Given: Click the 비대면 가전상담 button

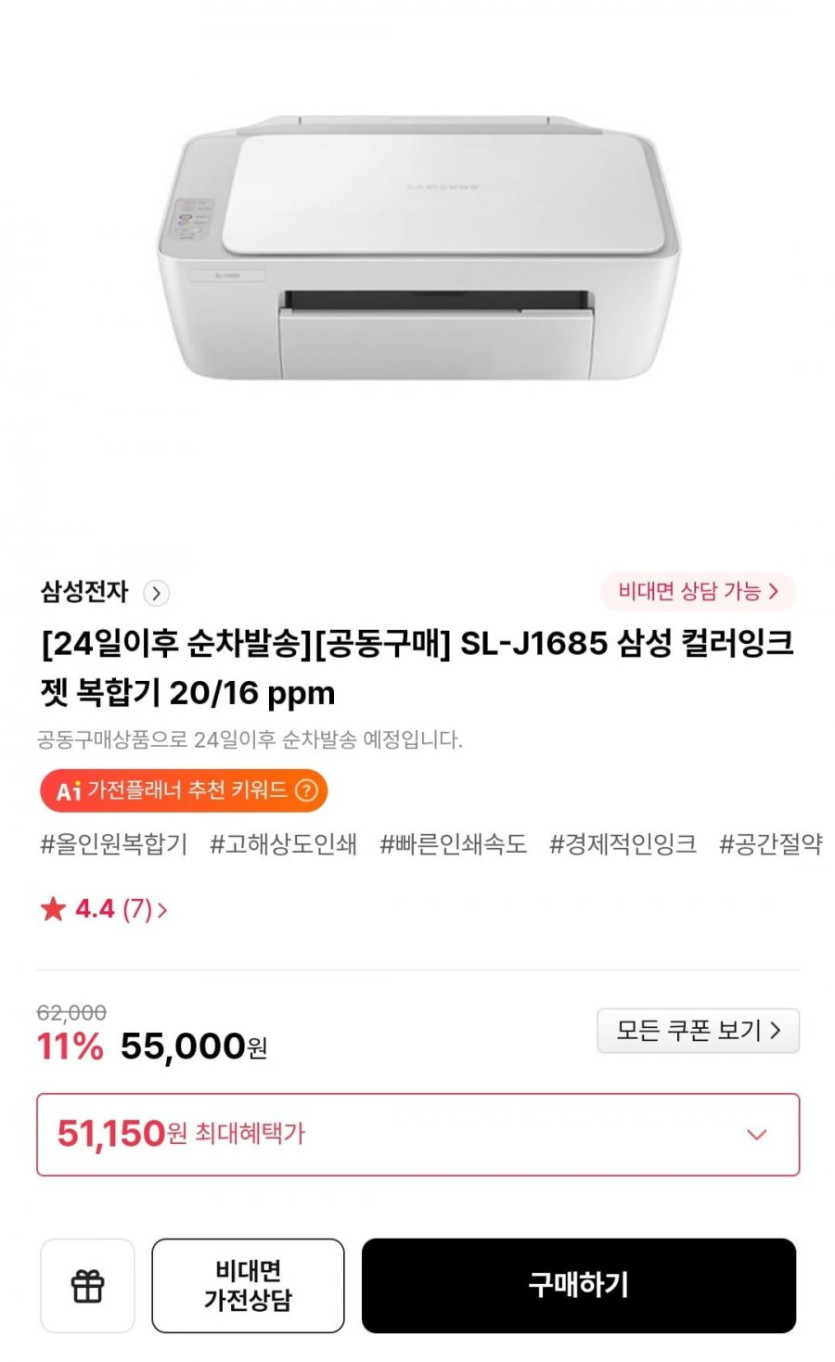Looking at the screenshot, I should 248,1286.
